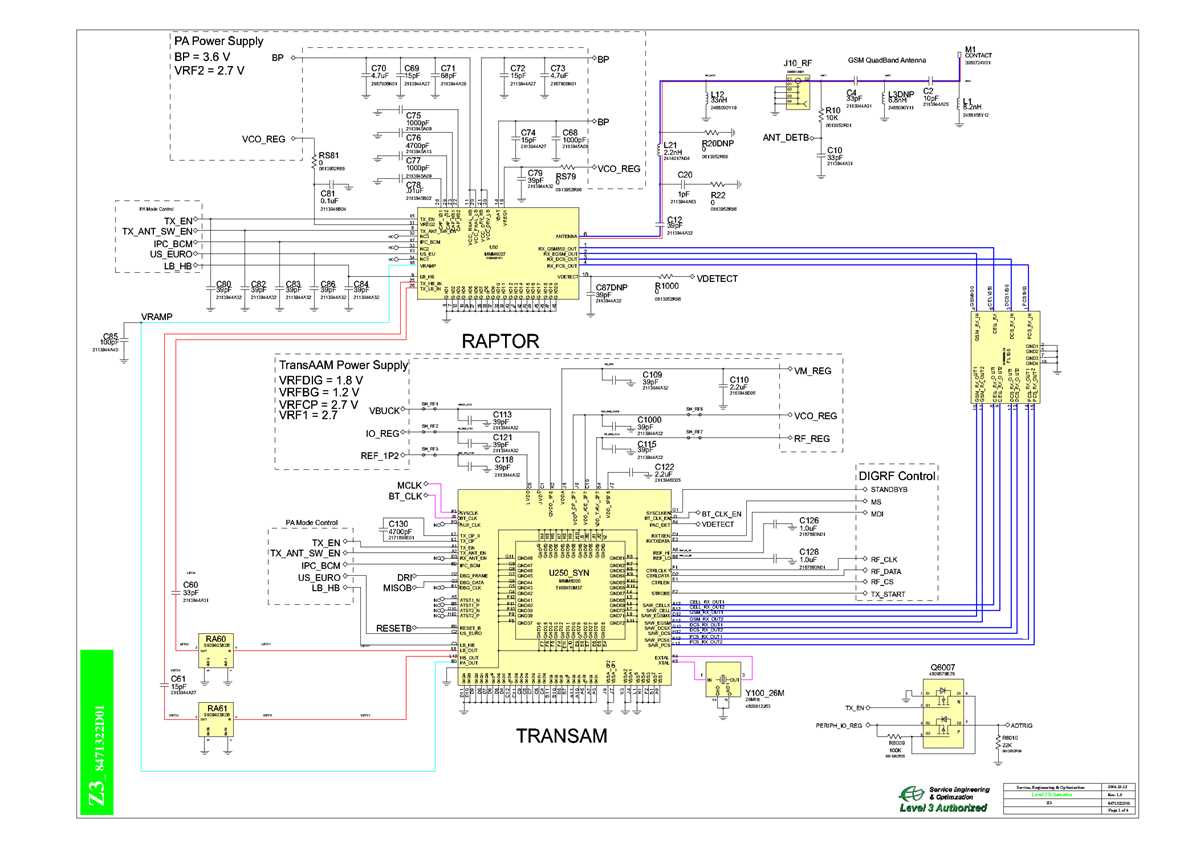Click the VRAMP net label above C85
Viewport: 1200px width, 848px height.
click(x=156, y=316)
